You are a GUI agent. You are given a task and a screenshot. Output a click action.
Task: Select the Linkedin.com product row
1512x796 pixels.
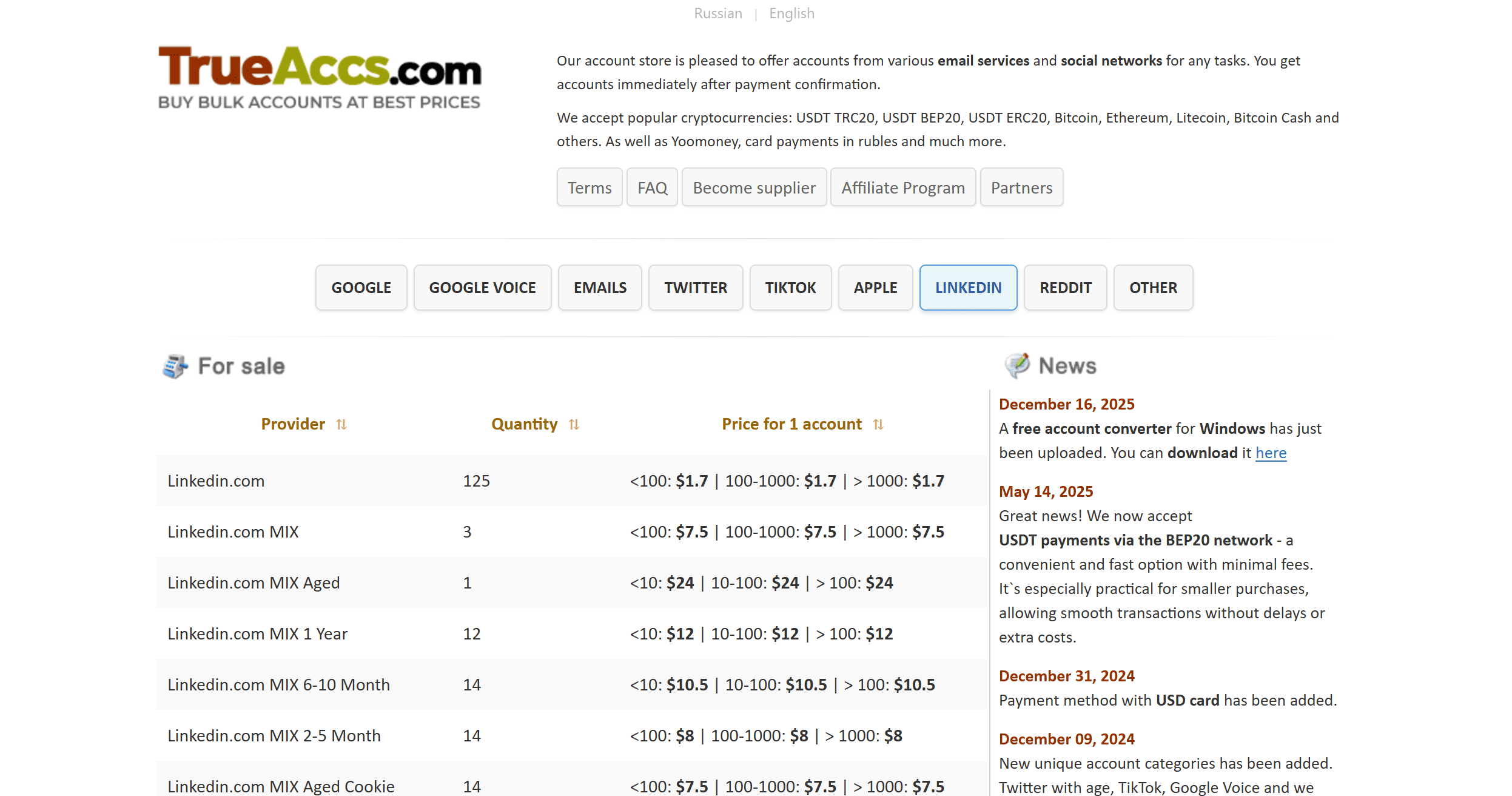click(x=215, y=481)
